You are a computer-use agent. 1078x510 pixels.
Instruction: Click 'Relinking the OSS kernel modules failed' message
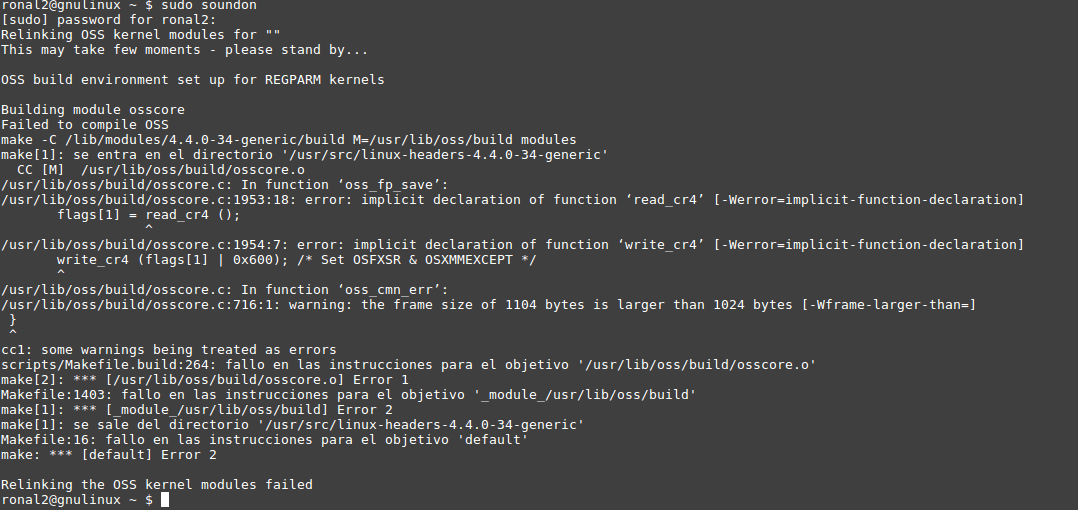(156, 485)
